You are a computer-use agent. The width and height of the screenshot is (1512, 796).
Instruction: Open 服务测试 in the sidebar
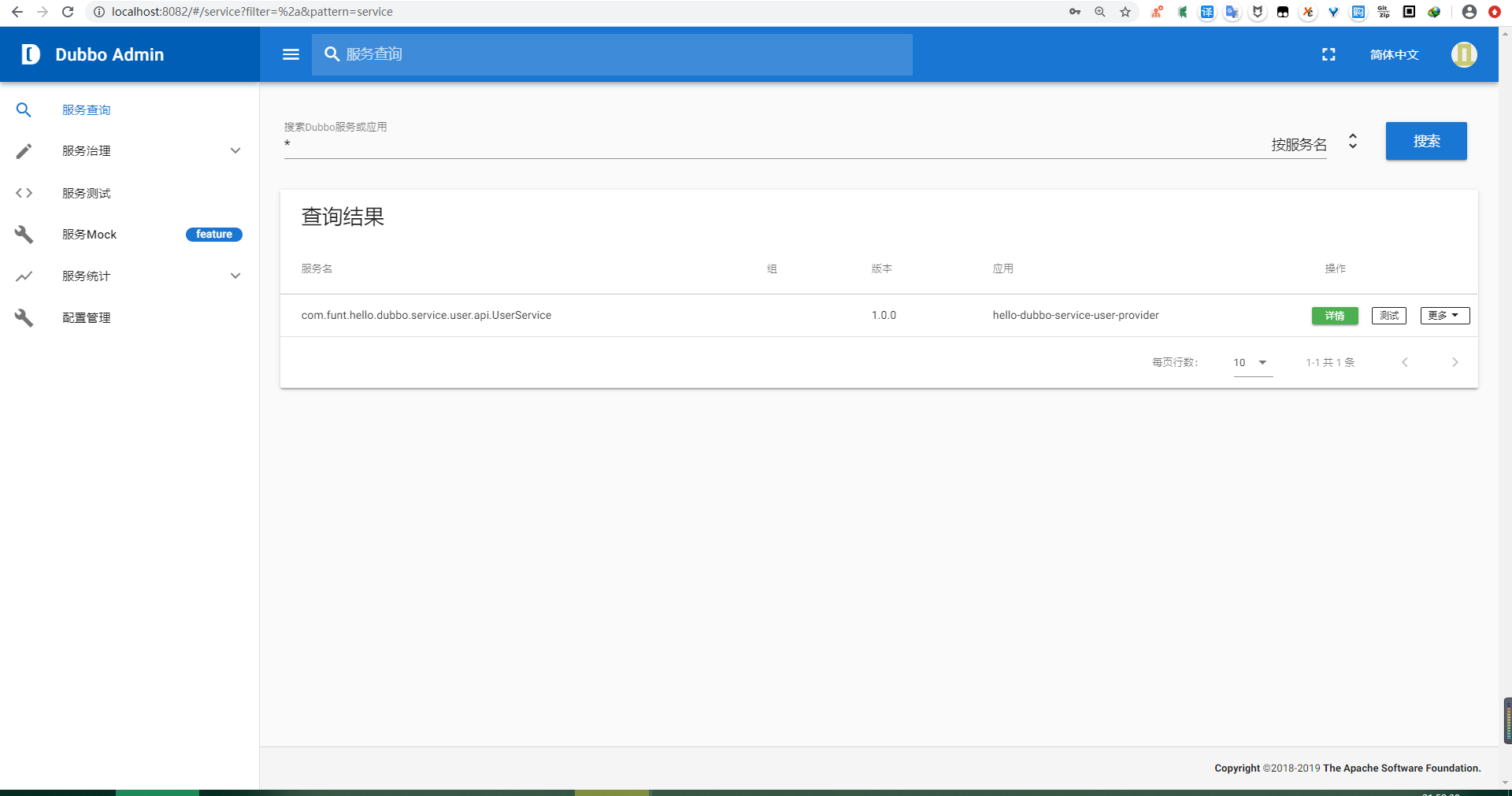[x=87, y=193]
